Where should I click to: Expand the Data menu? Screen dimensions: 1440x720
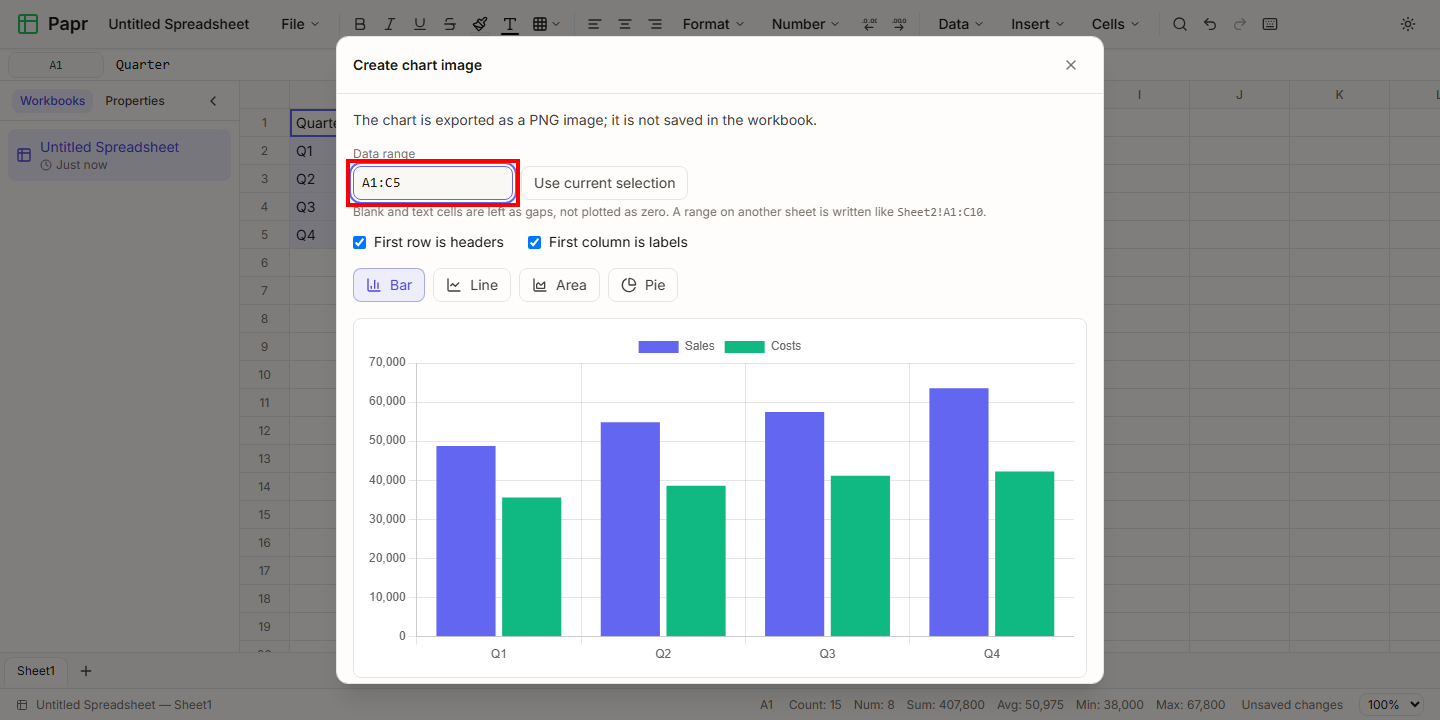coord(960,24)
